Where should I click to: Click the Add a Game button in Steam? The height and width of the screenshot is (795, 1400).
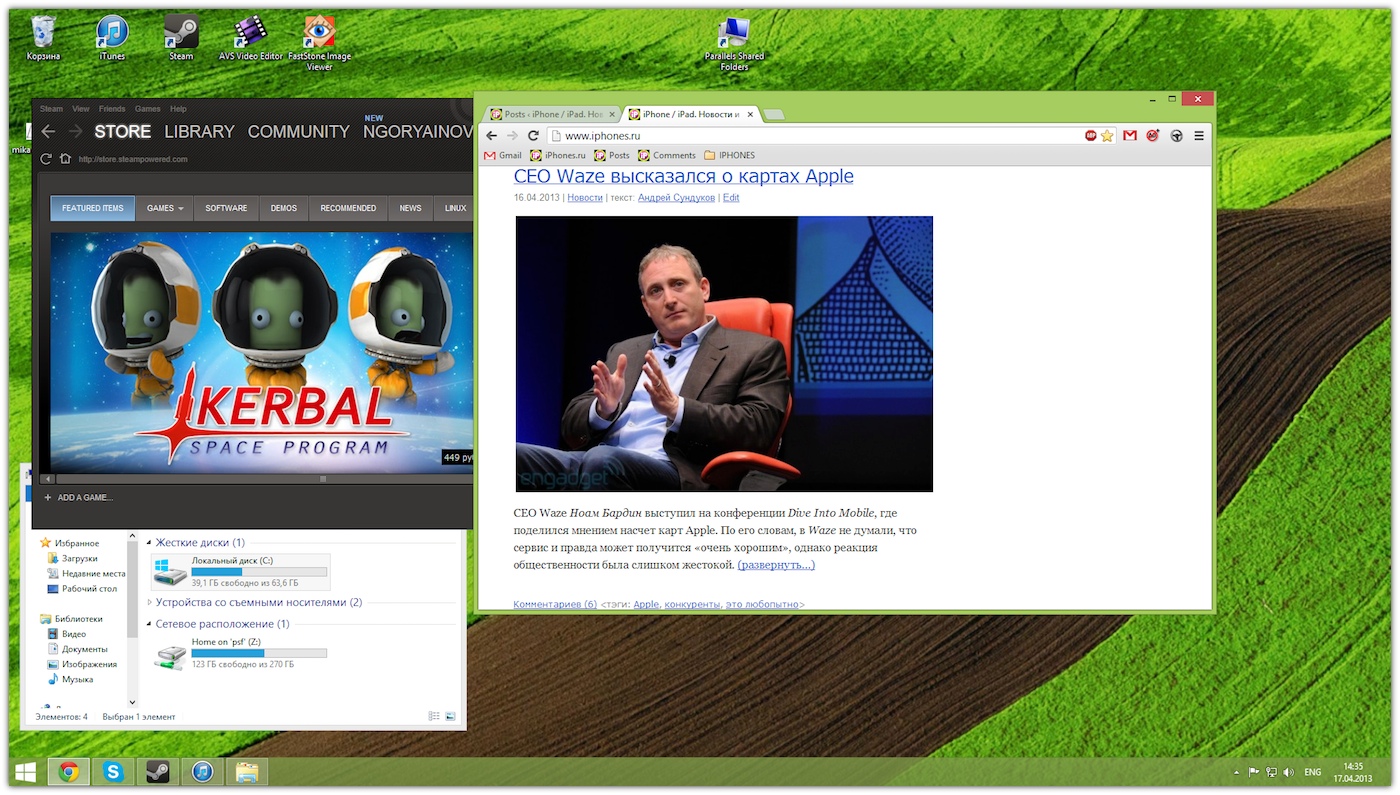77,497
